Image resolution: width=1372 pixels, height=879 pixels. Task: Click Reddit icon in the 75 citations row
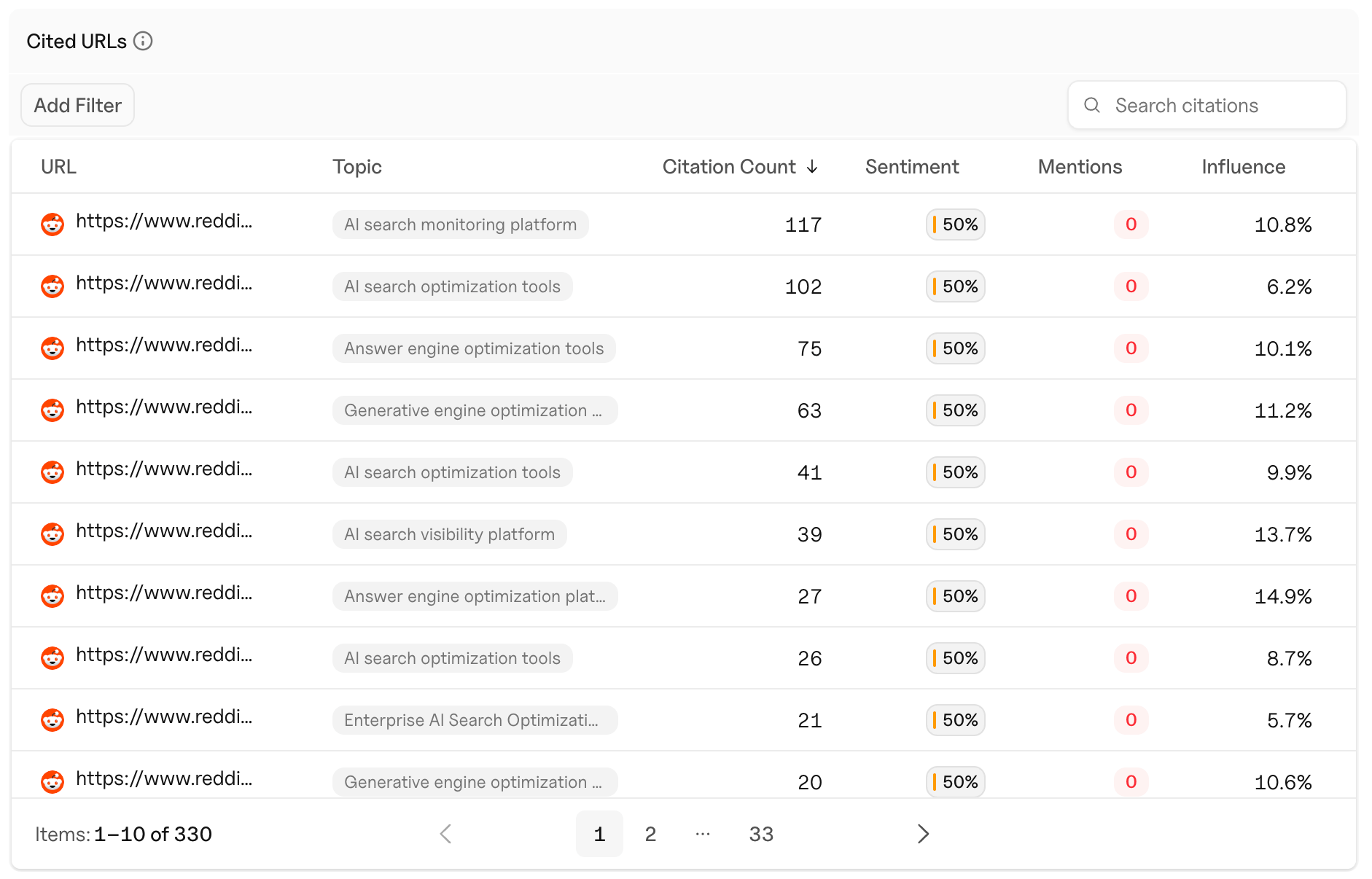click(52, 348)
